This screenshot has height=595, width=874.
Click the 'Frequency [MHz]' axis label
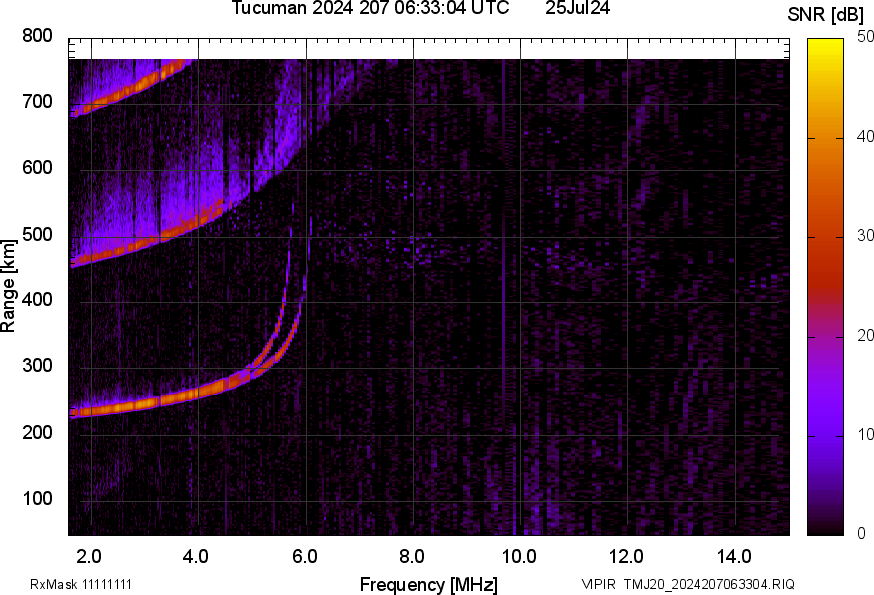(429, 585)
